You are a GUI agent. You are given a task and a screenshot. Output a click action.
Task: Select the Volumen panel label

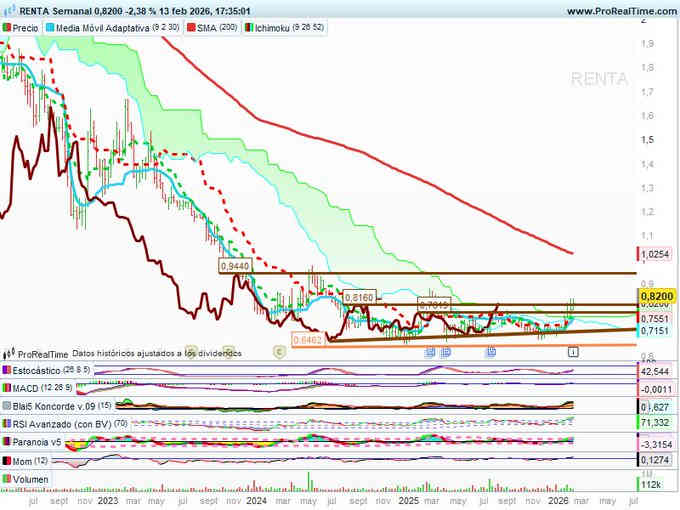(x=31, y=480)
